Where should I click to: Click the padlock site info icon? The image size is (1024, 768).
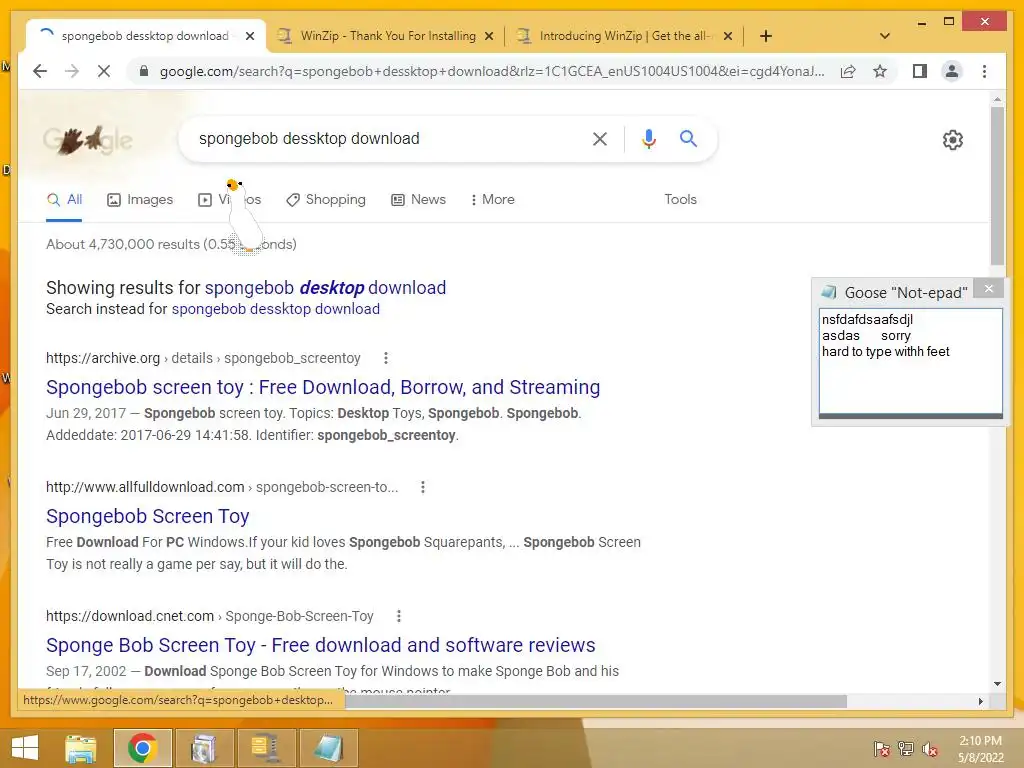tap(144, 71)
